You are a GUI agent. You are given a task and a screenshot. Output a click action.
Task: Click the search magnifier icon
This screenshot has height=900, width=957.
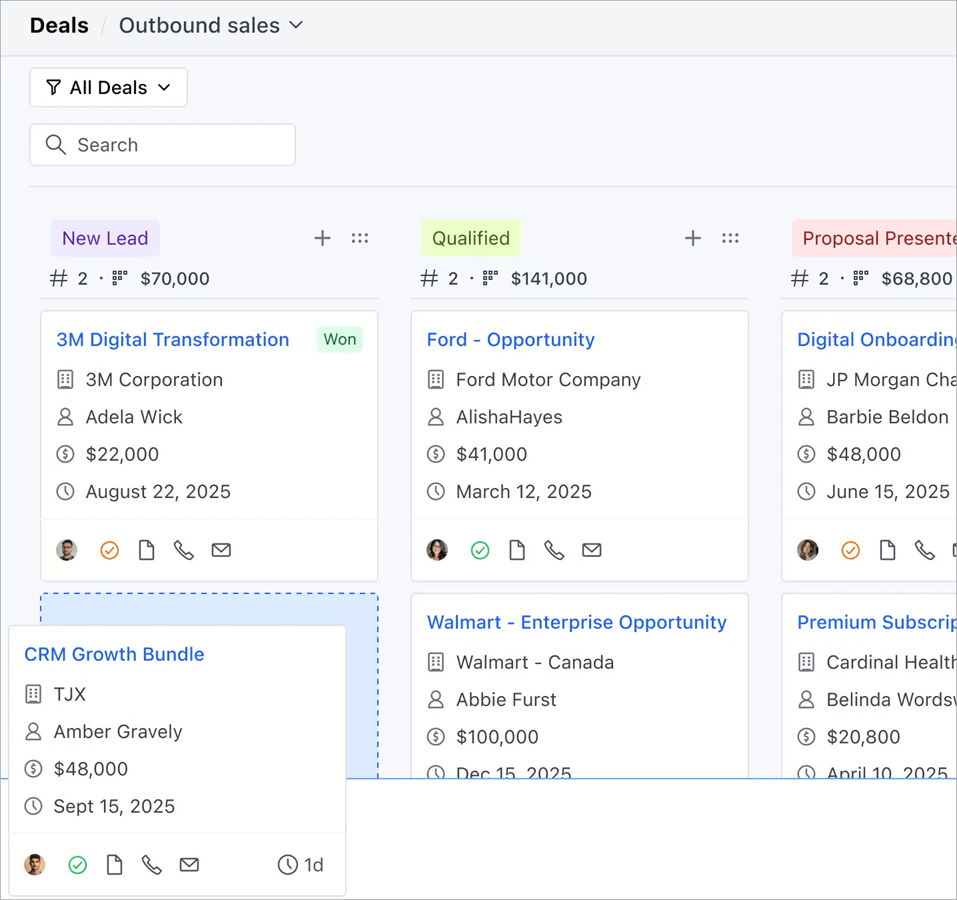(x=56, y=145)
